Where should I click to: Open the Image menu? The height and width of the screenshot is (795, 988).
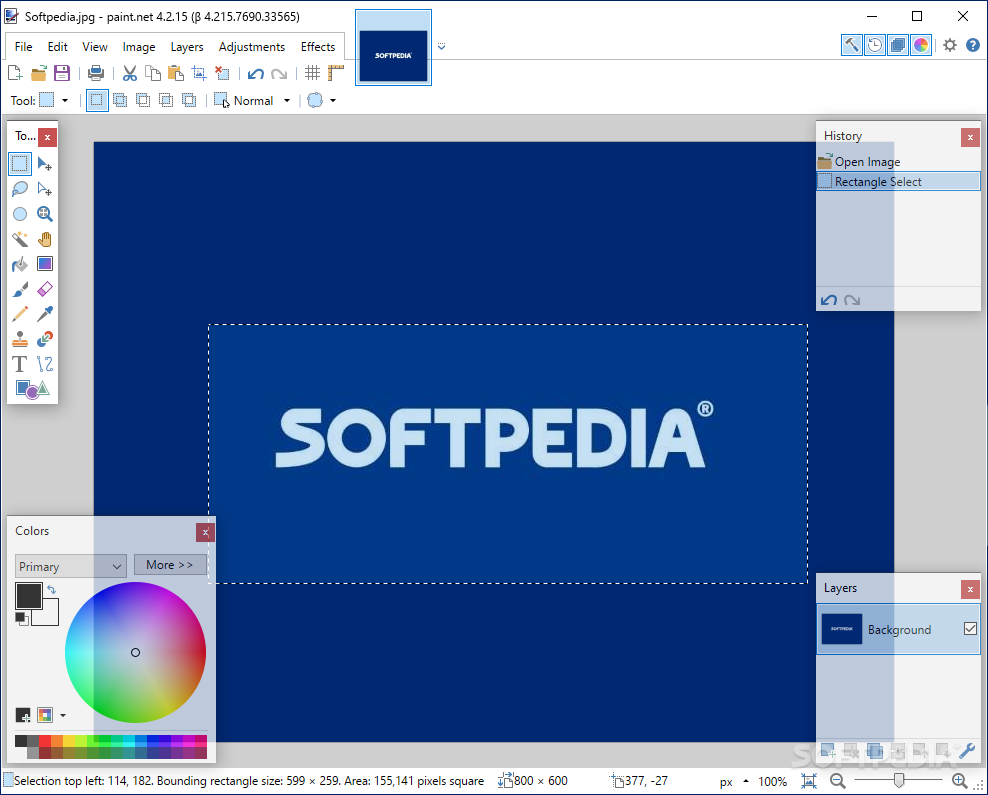coord(139,47)
